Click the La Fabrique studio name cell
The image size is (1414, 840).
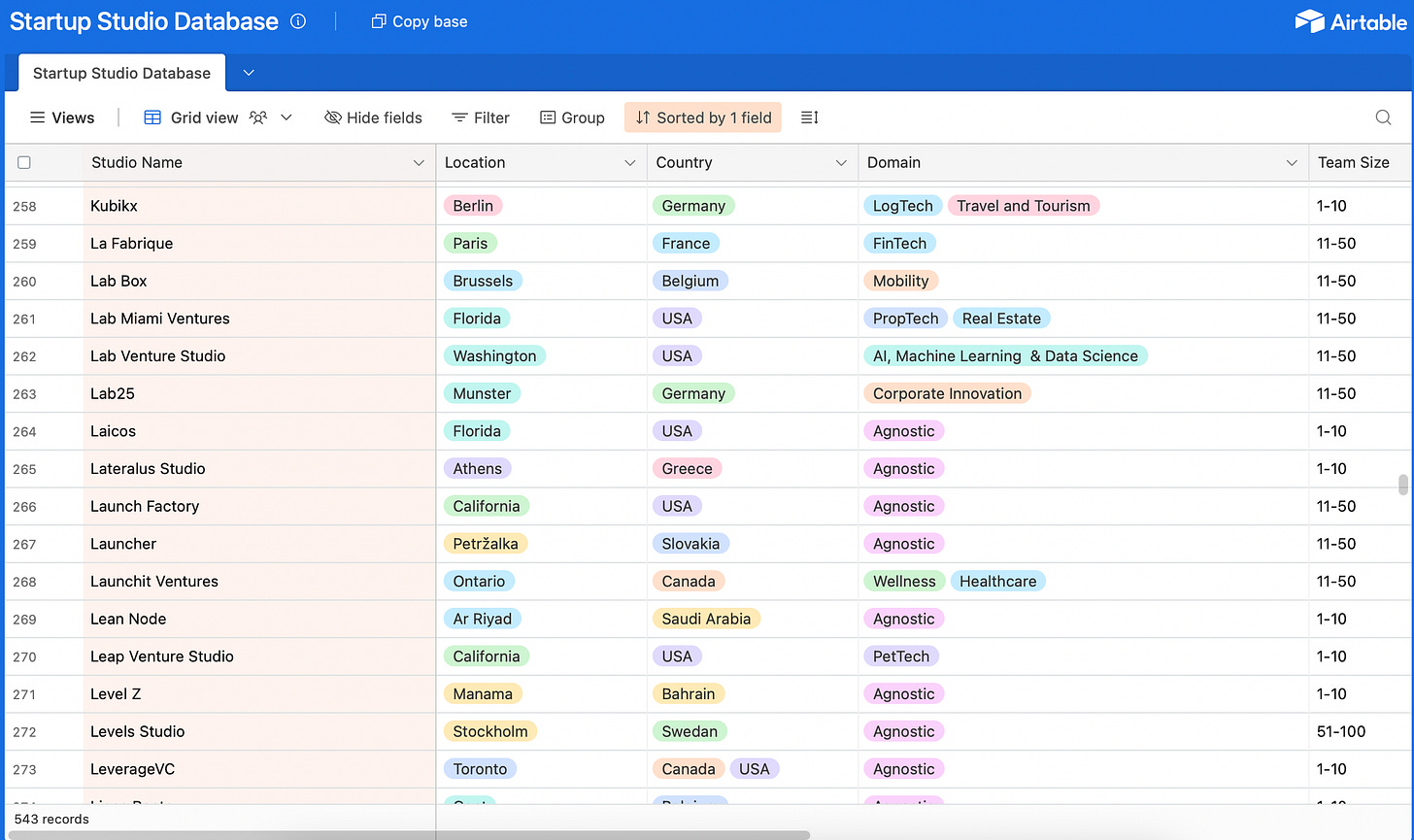click(259, 244)
